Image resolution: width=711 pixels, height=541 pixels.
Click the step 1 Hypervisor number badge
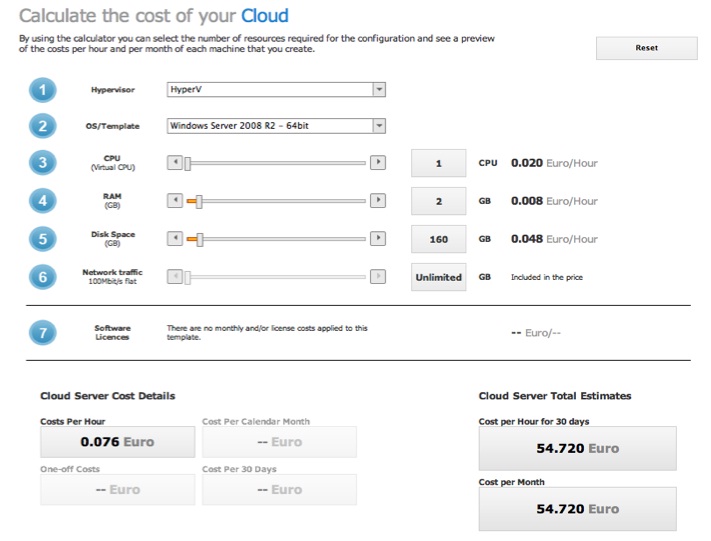tap(43, 90)
